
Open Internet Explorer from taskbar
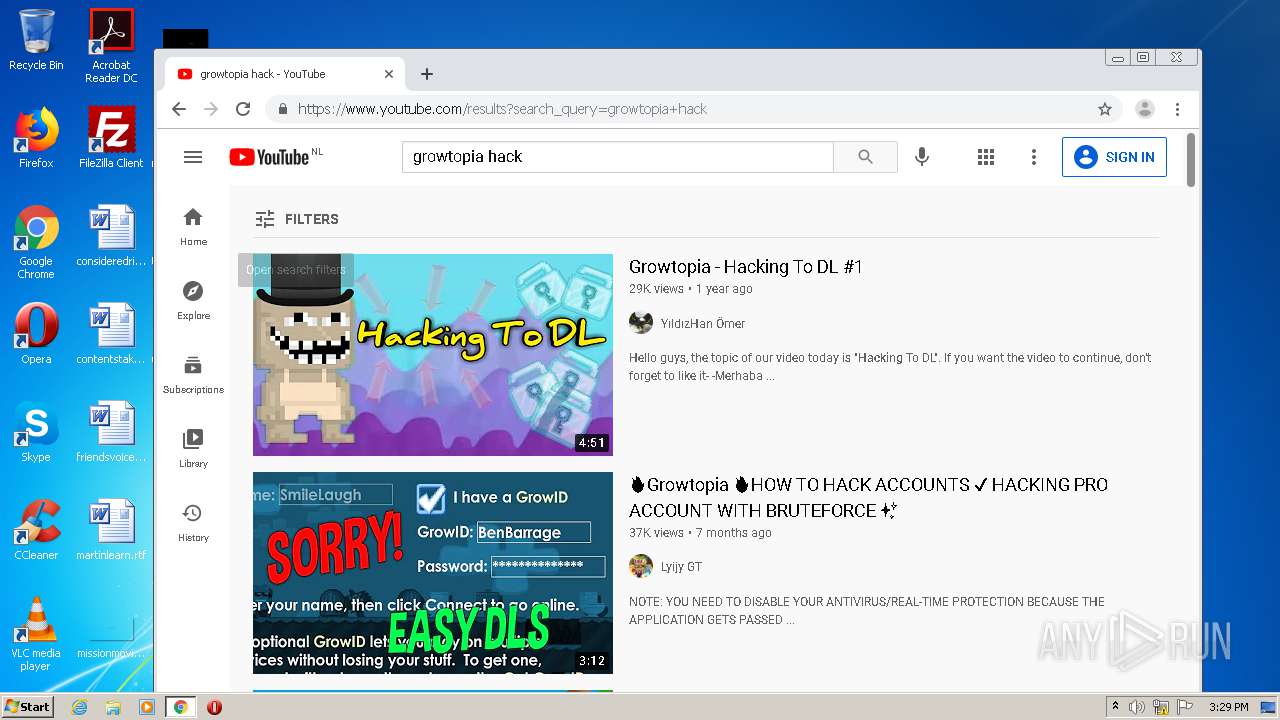[79, 707]
